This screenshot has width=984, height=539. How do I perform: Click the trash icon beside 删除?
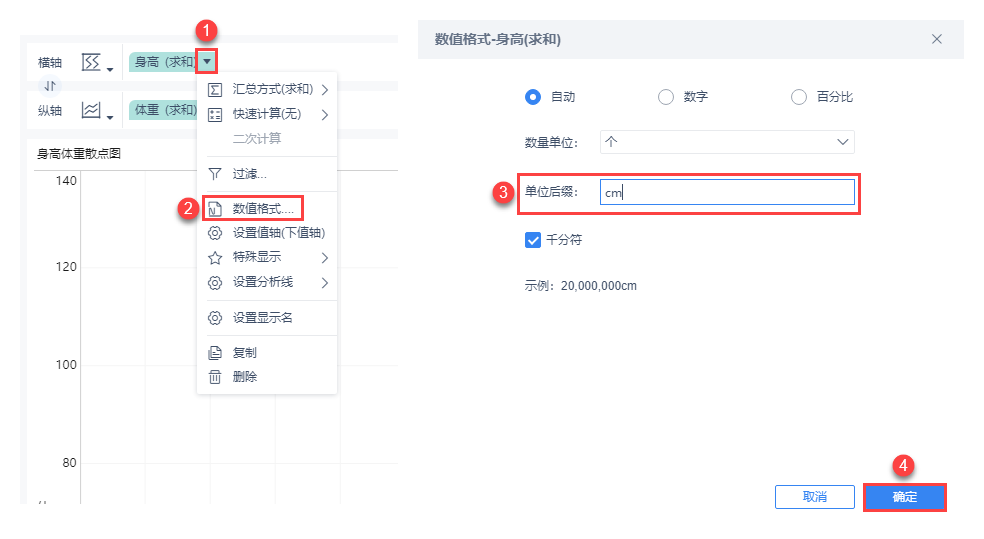tap(214, 377)
